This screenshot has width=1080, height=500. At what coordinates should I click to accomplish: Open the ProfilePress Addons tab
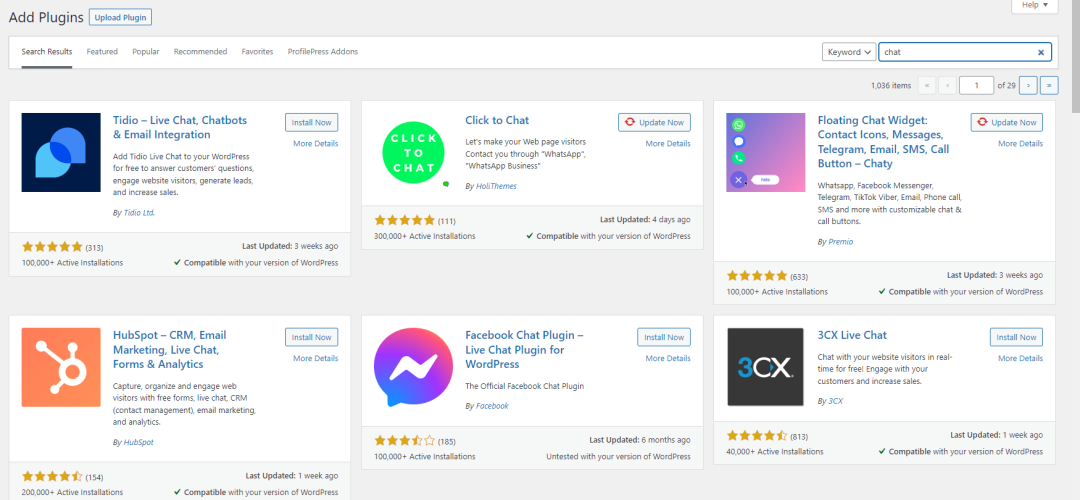(x=322, y=52)
